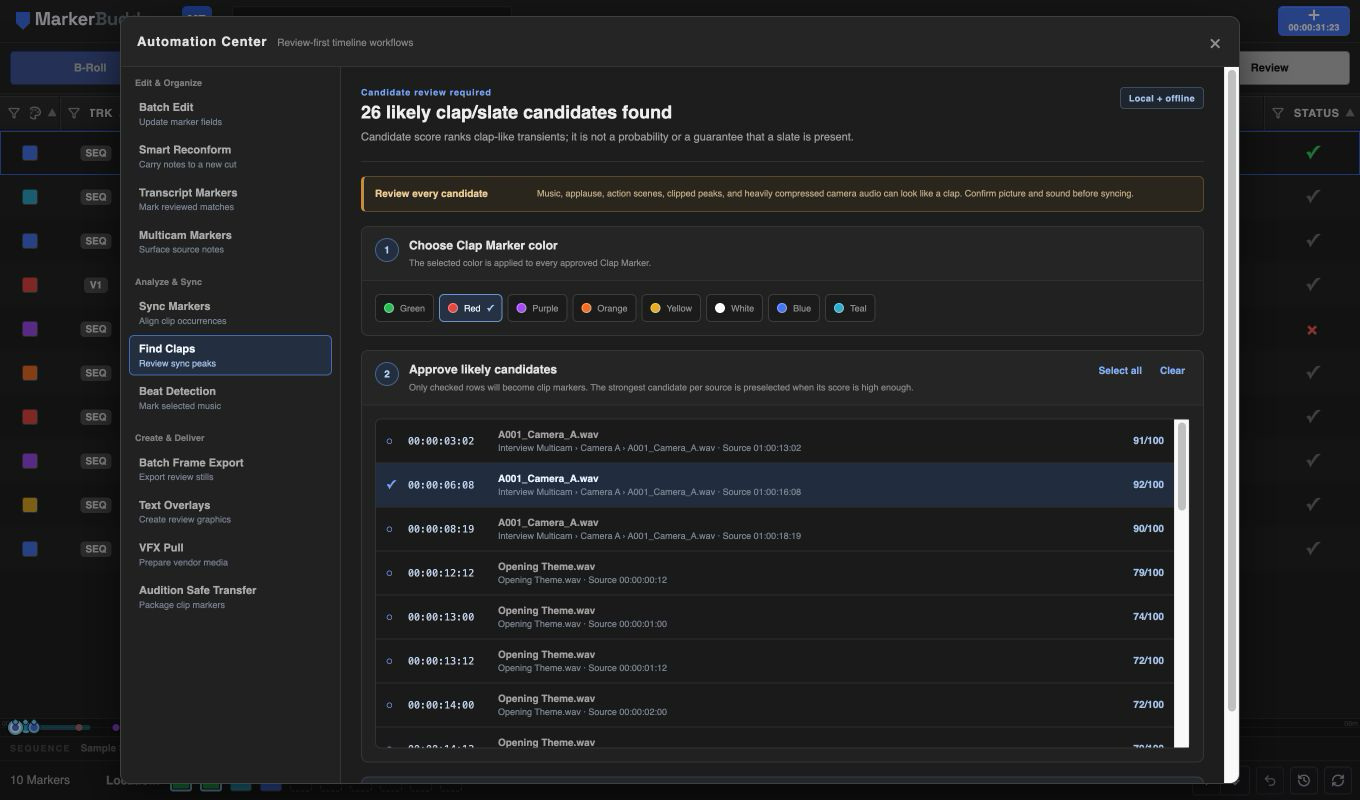Choose the Purple clap marker color

[x=537, y=308]
